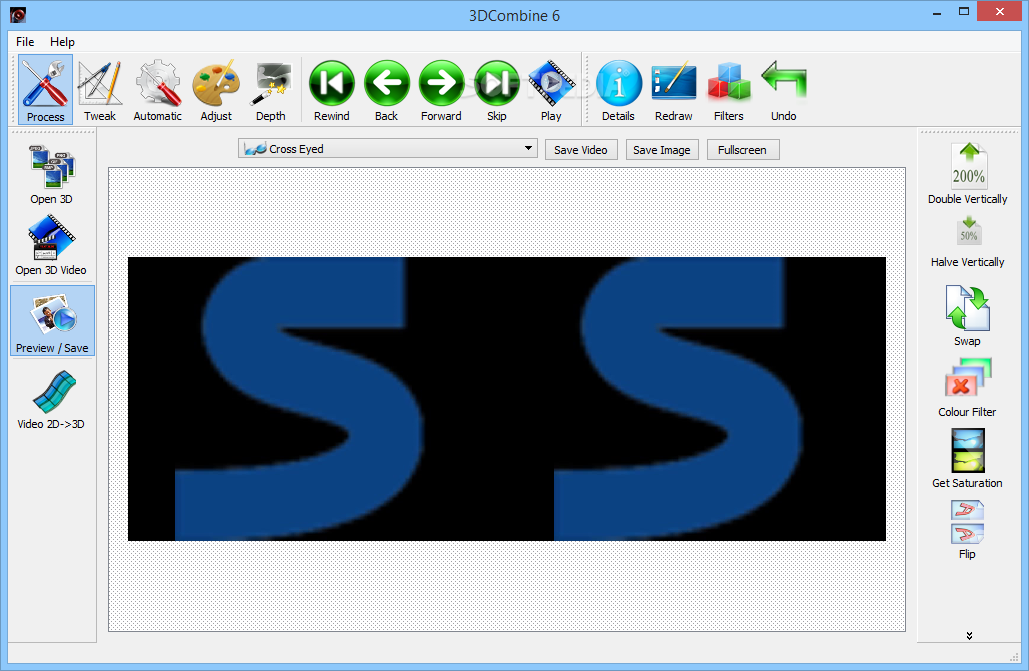This screenshot has width=1029, height=671.
Task: Skip ahead in the video
Action: pyautogui.click(x=497, y=90)
